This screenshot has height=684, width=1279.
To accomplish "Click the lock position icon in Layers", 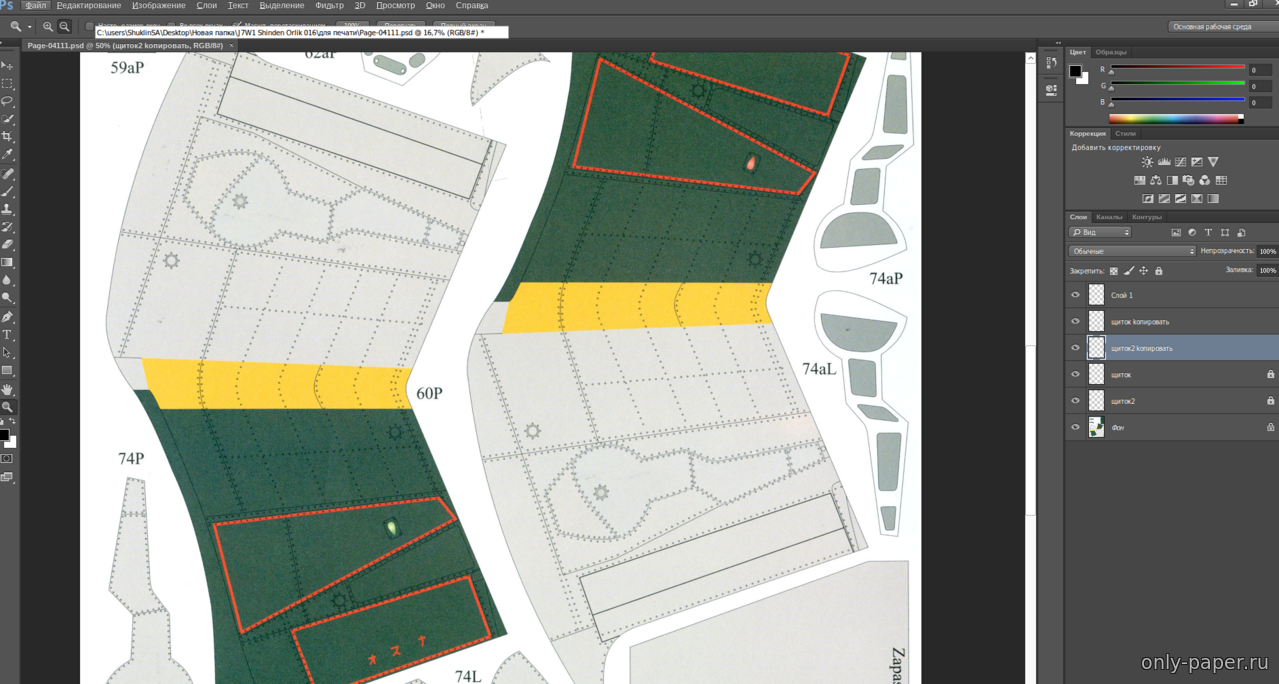I will point(1144,271).
